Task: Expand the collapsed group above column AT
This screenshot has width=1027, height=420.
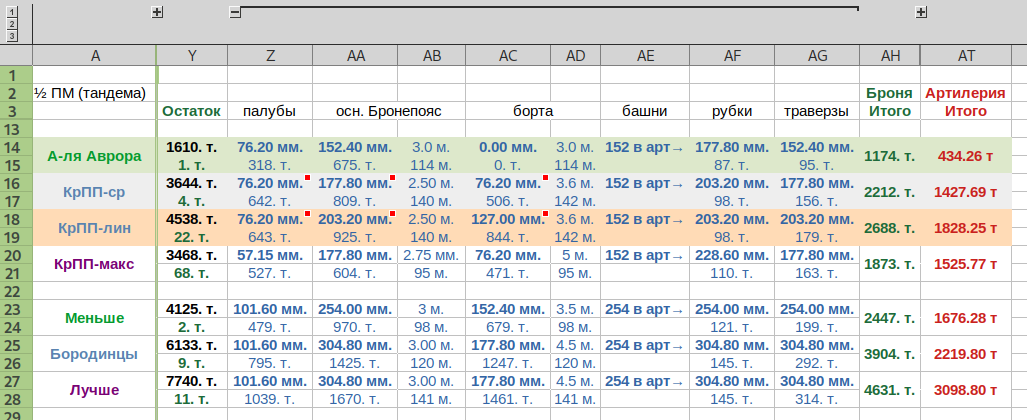Action: tap(922, 12)
